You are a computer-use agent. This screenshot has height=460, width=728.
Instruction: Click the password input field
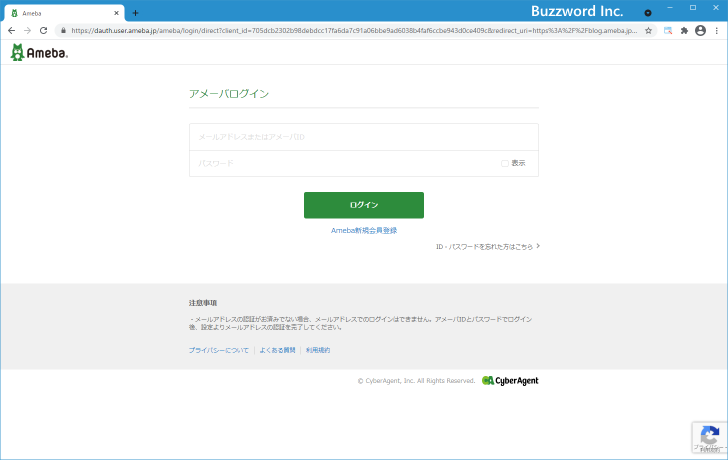click(344, 163)
